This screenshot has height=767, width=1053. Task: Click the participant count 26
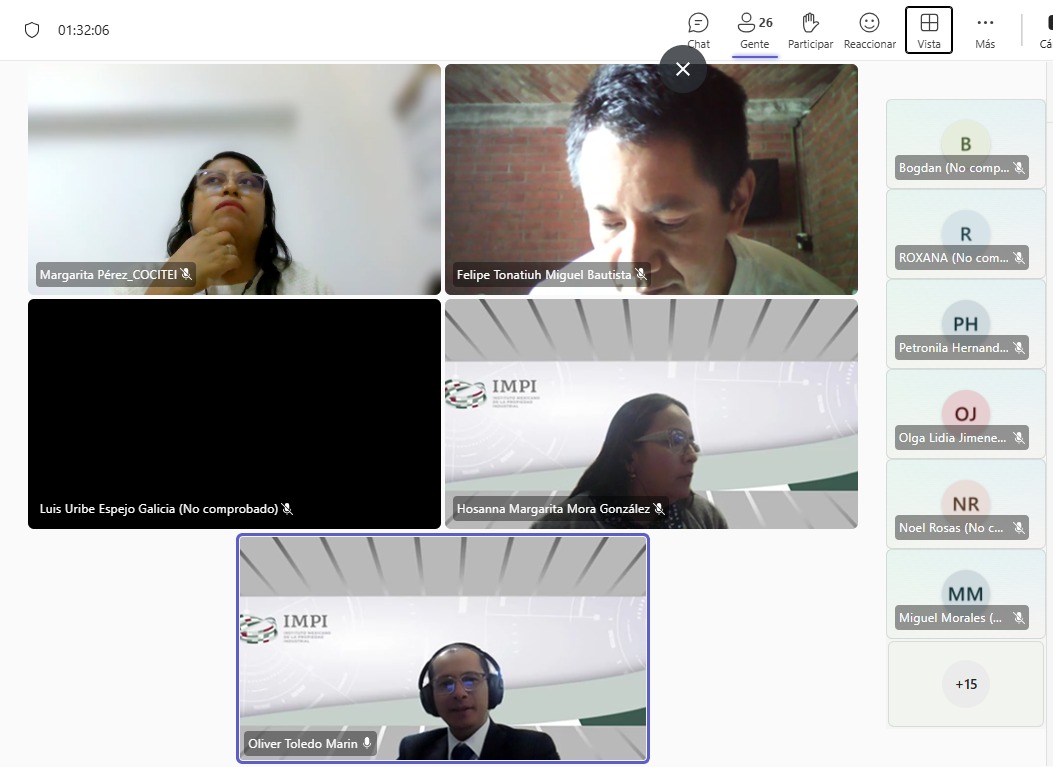[766, 23]
